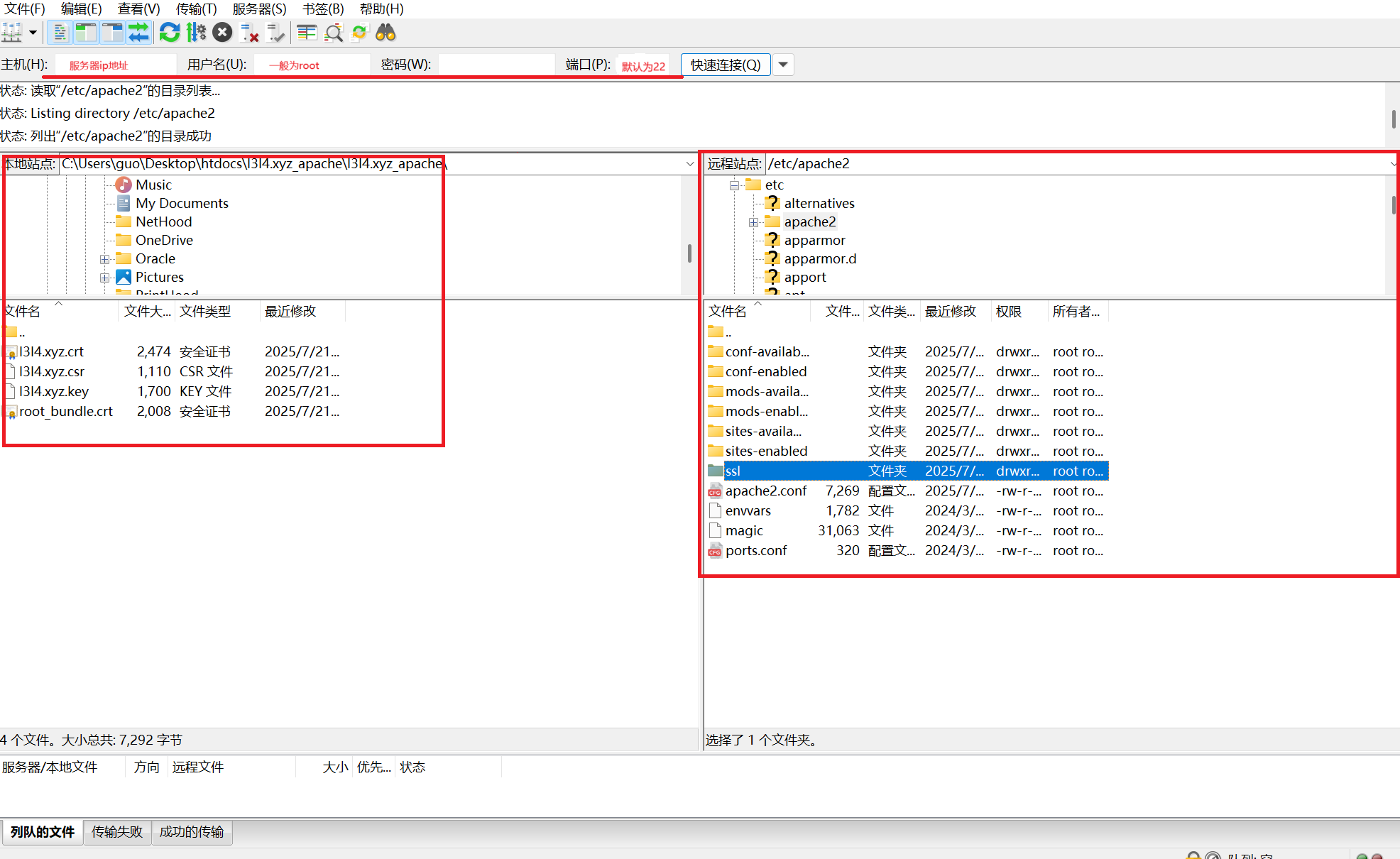Toggle message log display icon
This screenshot has height=859, width=1400.
coord(60,33)
